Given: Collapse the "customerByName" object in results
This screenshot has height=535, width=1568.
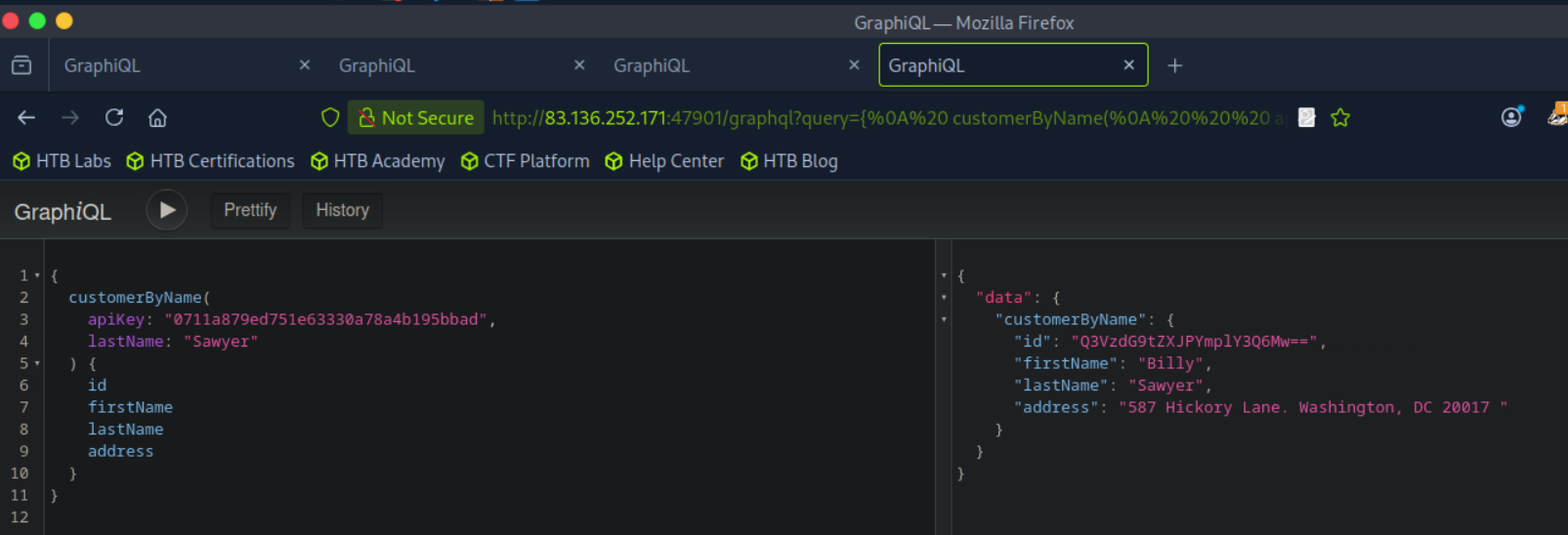Looking at the screenshot, I should point(944,319).
